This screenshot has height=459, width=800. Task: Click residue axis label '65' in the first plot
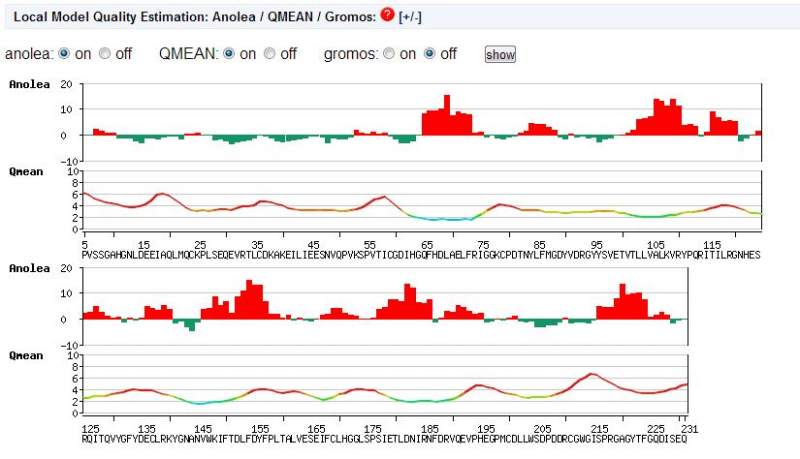click(427, 245)
